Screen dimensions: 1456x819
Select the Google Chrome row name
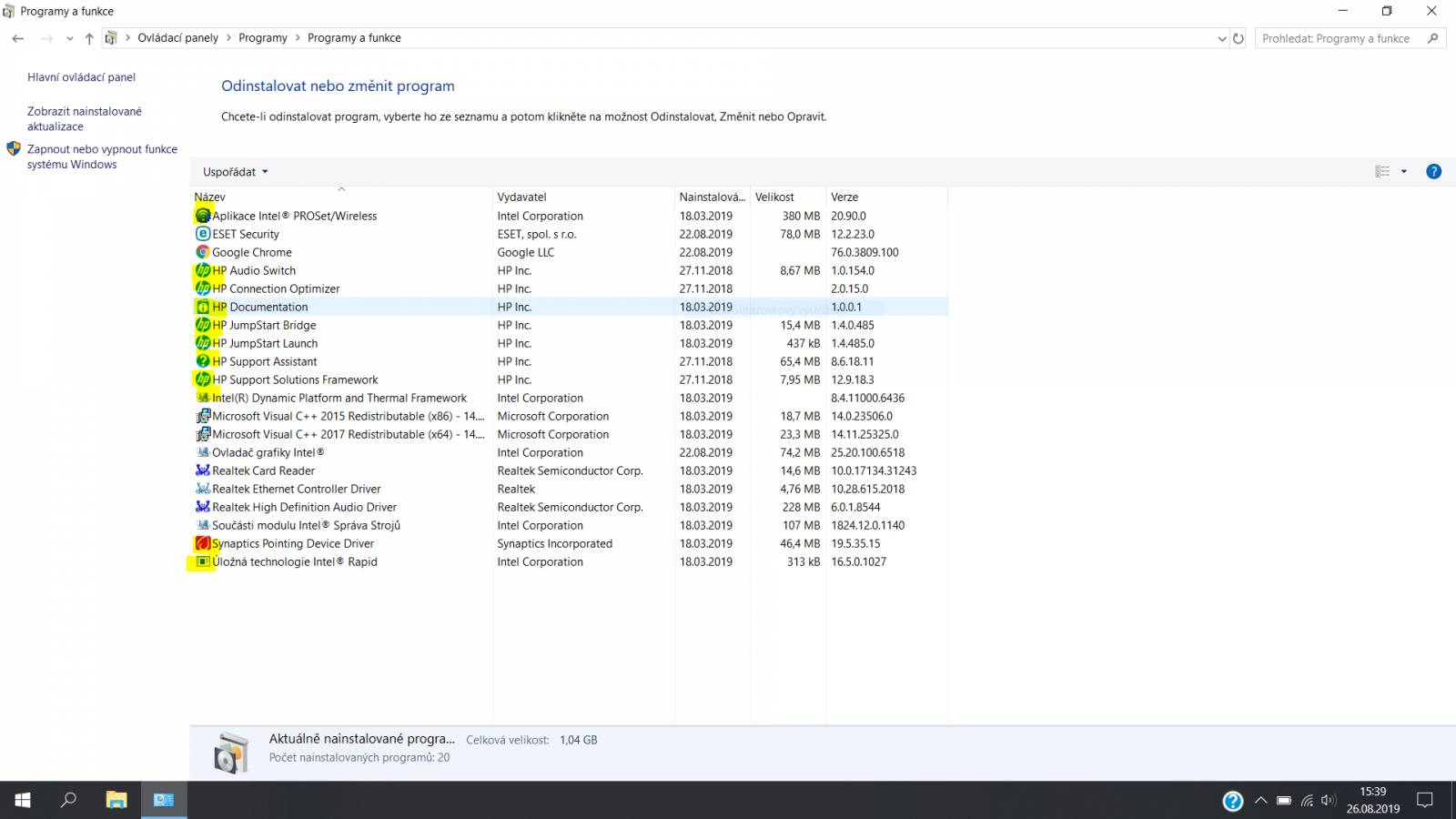point(252,252)
